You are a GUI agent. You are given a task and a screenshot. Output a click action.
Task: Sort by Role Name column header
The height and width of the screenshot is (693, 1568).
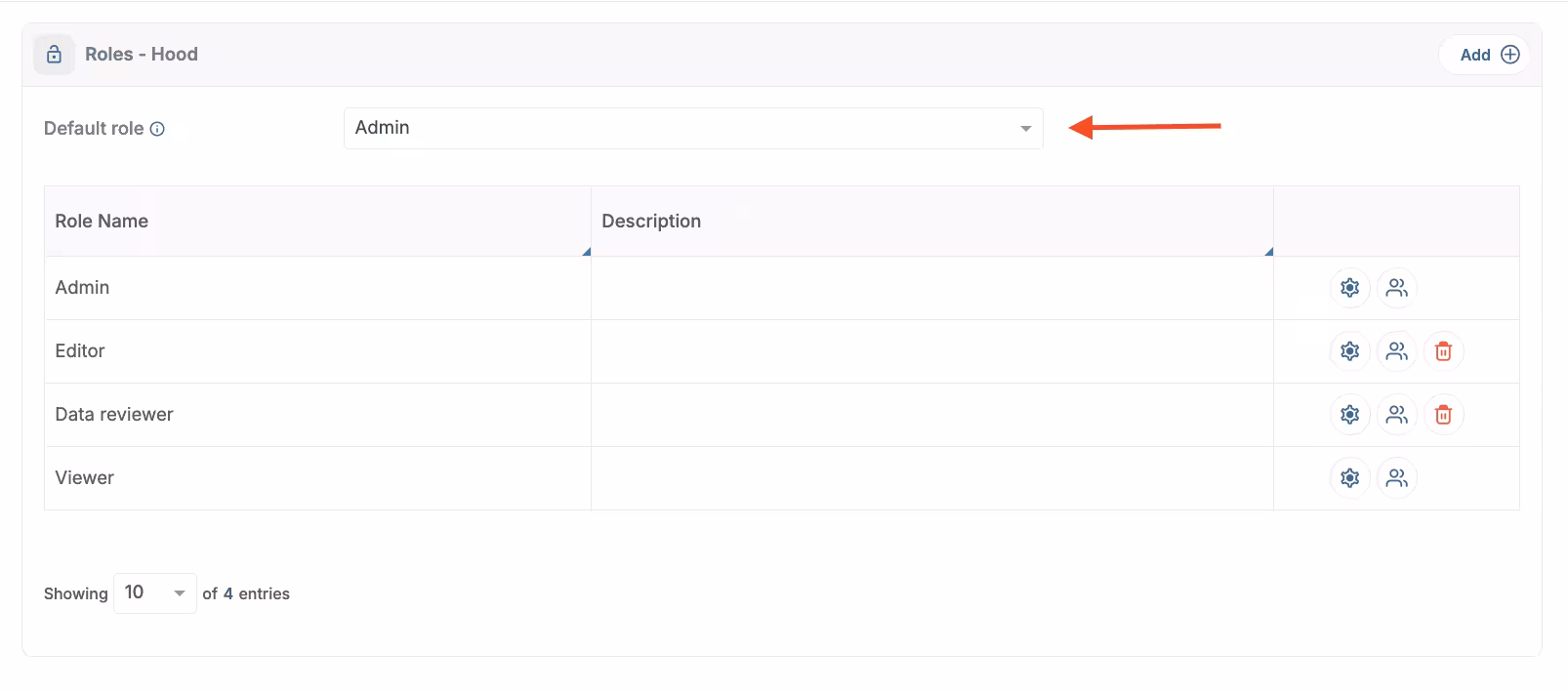(x=102, y=222)
